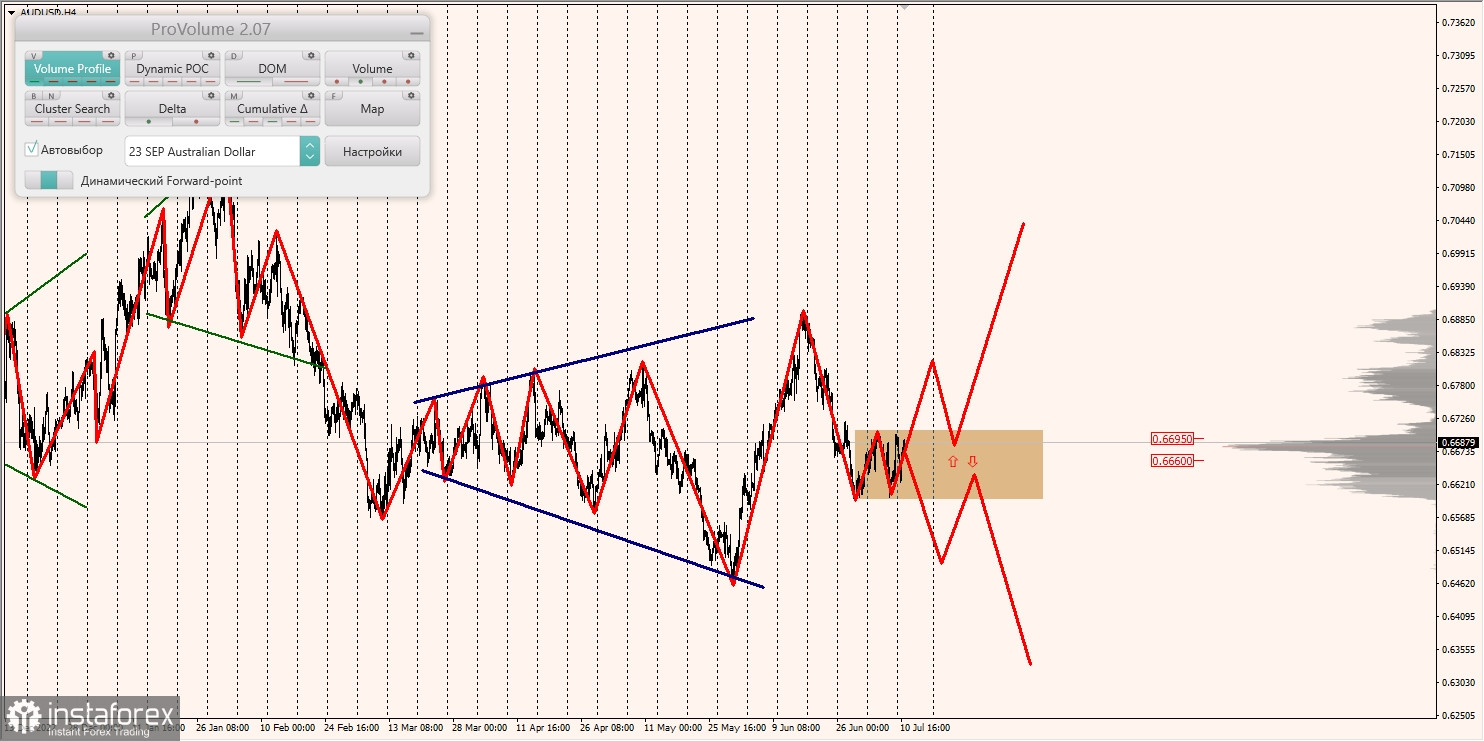Open Delta gear settings
The image size is (1484, 741).
211,95
